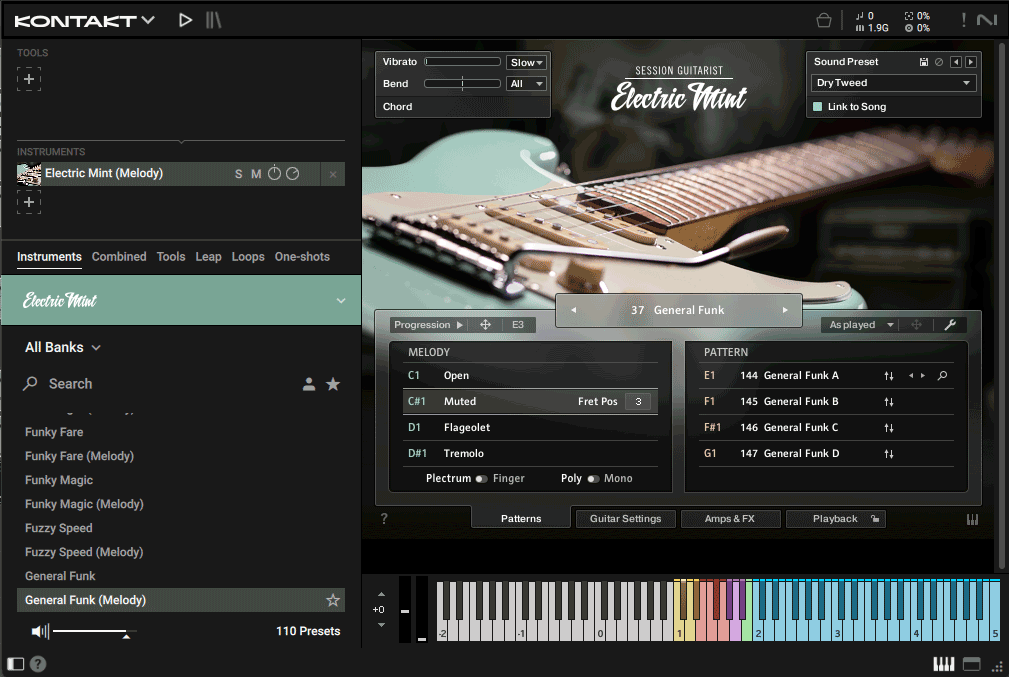
Task: Open the Dry Tweed sound preset dropdown
Action: (x=893, y=83)
